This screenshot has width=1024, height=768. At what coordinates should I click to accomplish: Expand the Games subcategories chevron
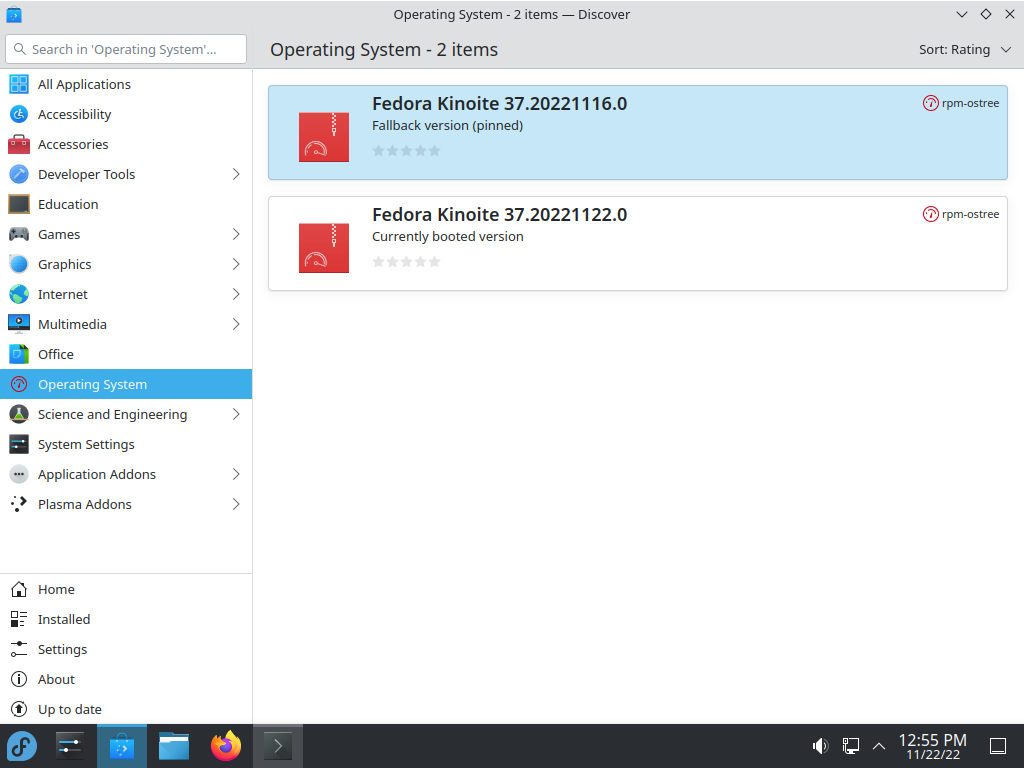[236, 234]
